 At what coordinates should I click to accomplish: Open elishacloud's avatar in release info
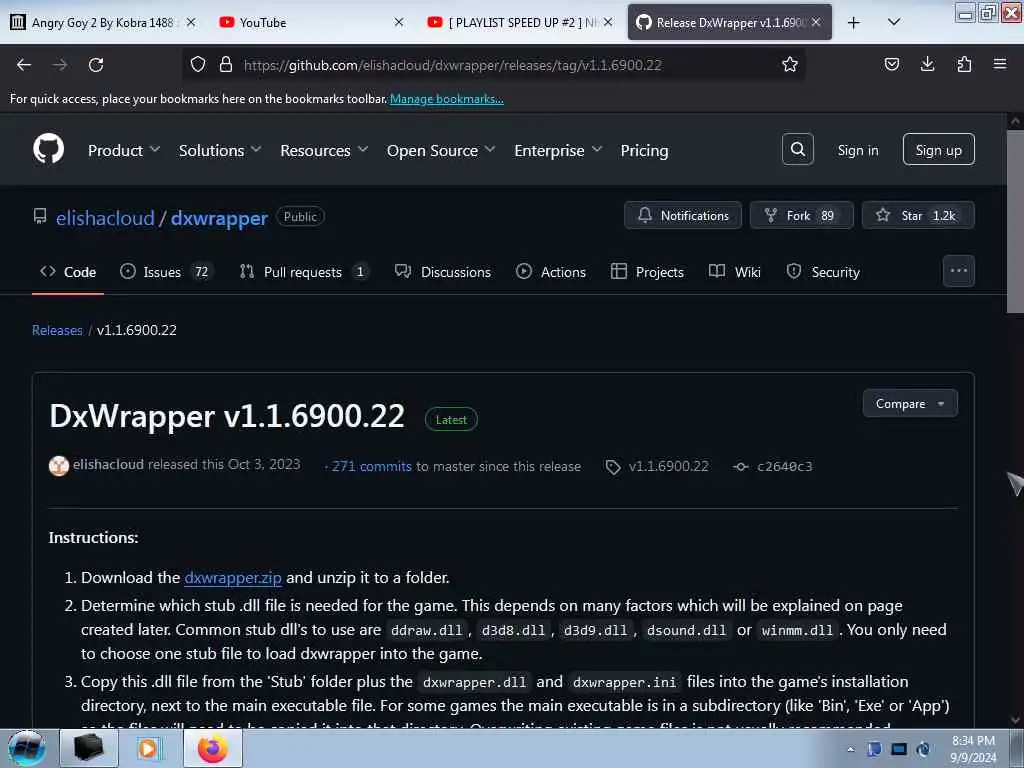59,466
